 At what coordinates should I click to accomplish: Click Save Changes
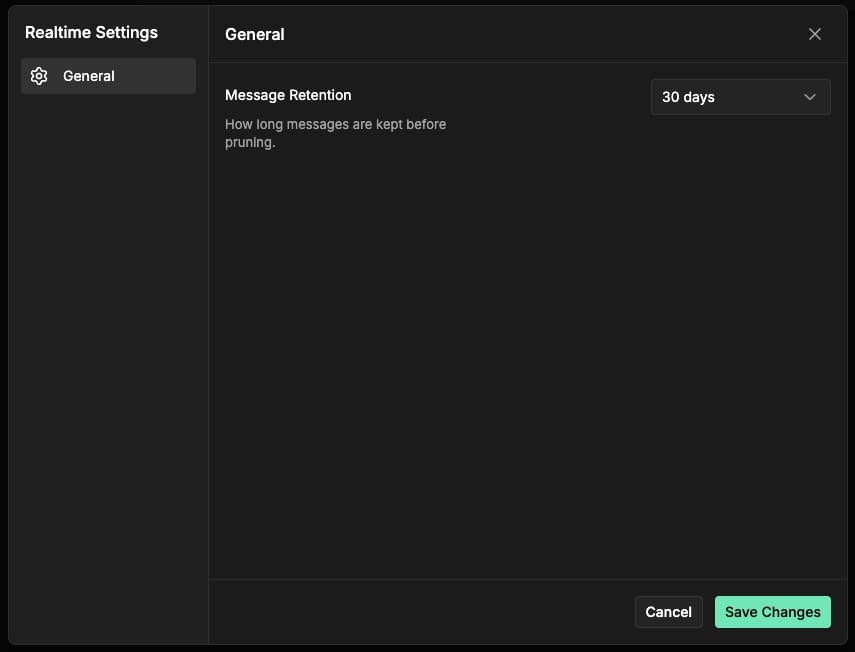772,611
